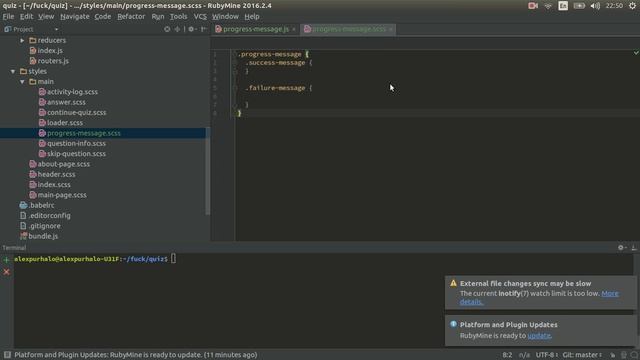Open the File menu
The height and width of the screenshot is (360, 640).
8,17
